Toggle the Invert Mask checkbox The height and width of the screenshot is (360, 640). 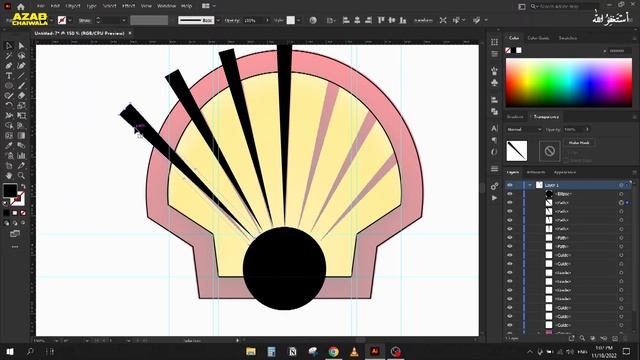point(567,161)
